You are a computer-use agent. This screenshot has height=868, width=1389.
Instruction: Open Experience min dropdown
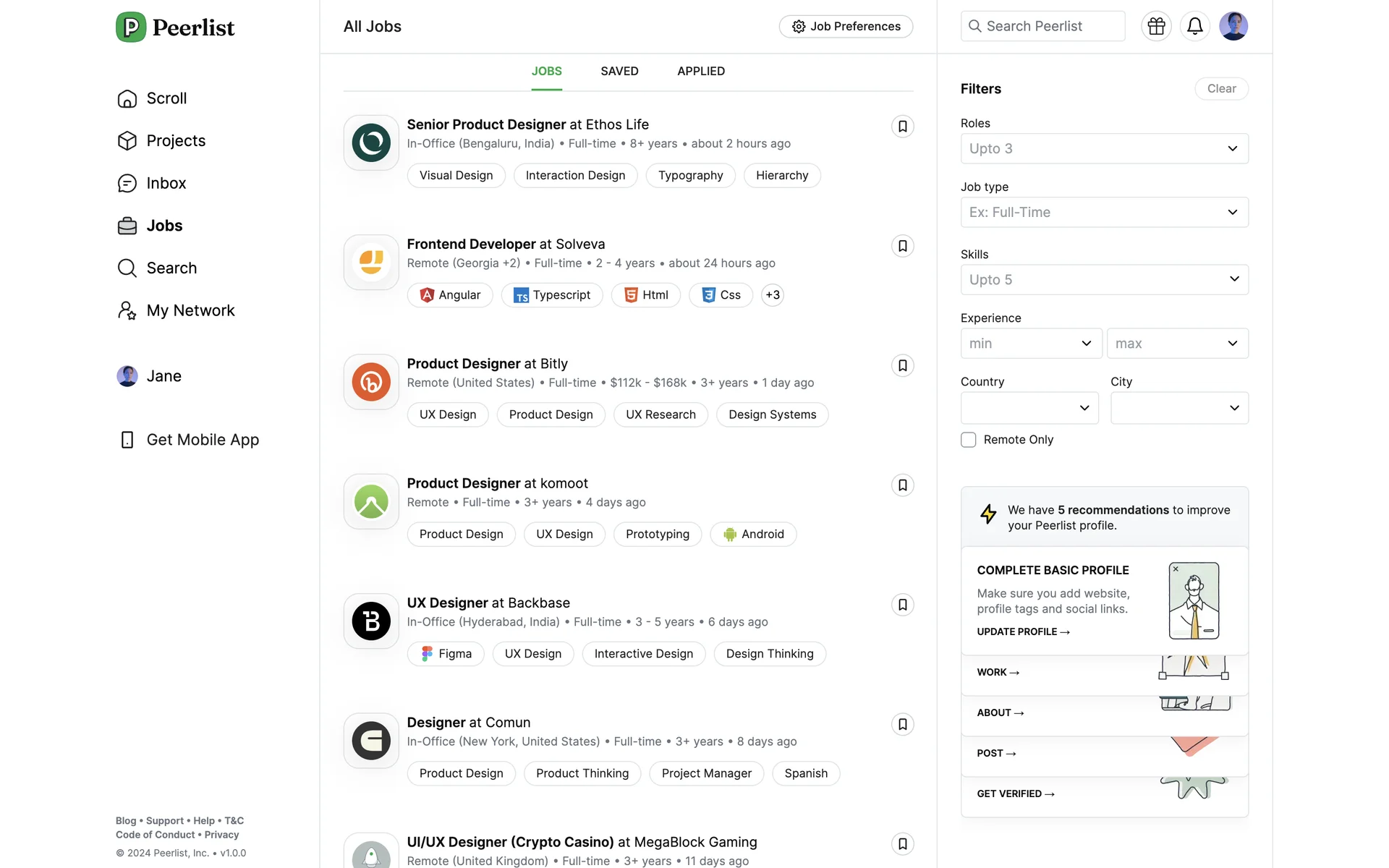[x=1030, y=344]
